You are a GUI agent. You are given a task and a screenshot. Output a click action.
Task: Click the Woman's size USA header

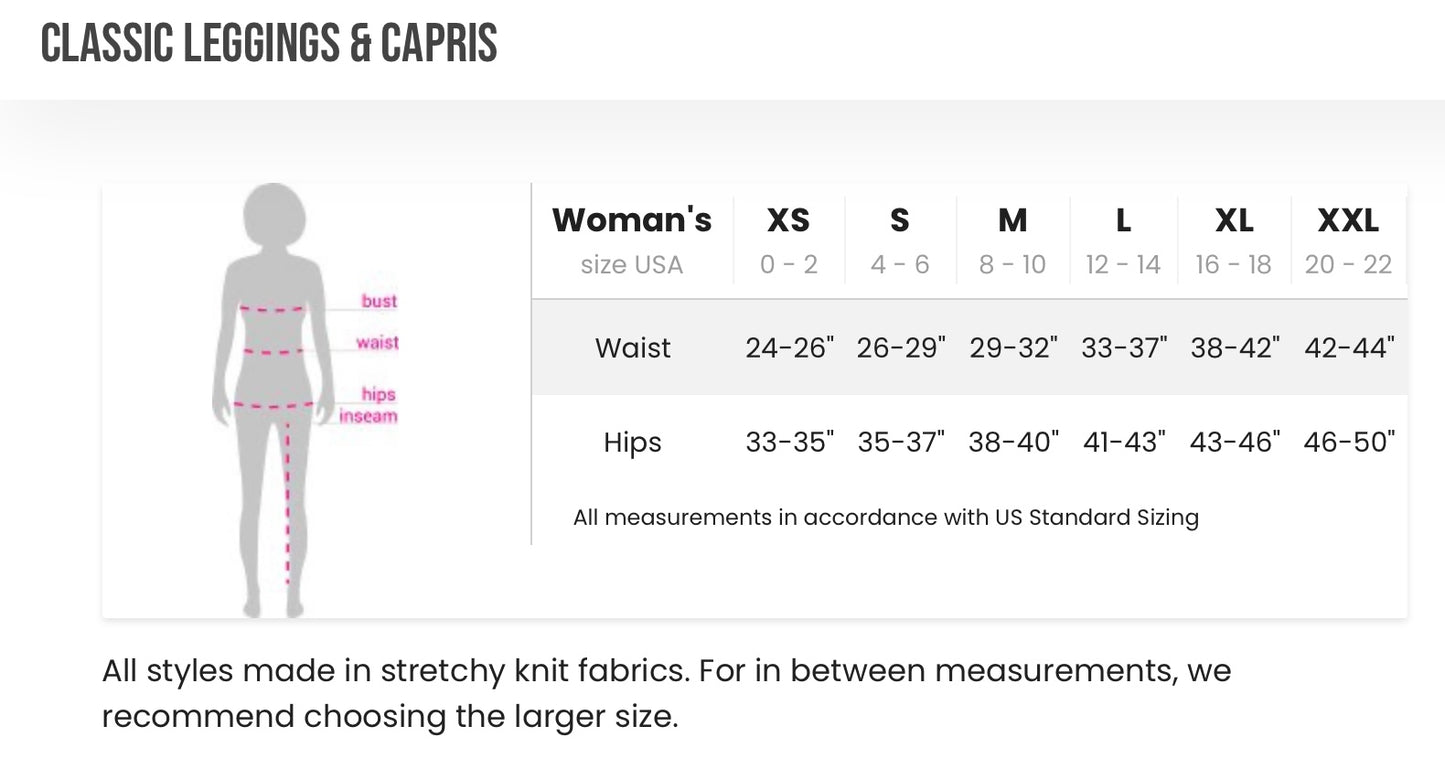632,240
